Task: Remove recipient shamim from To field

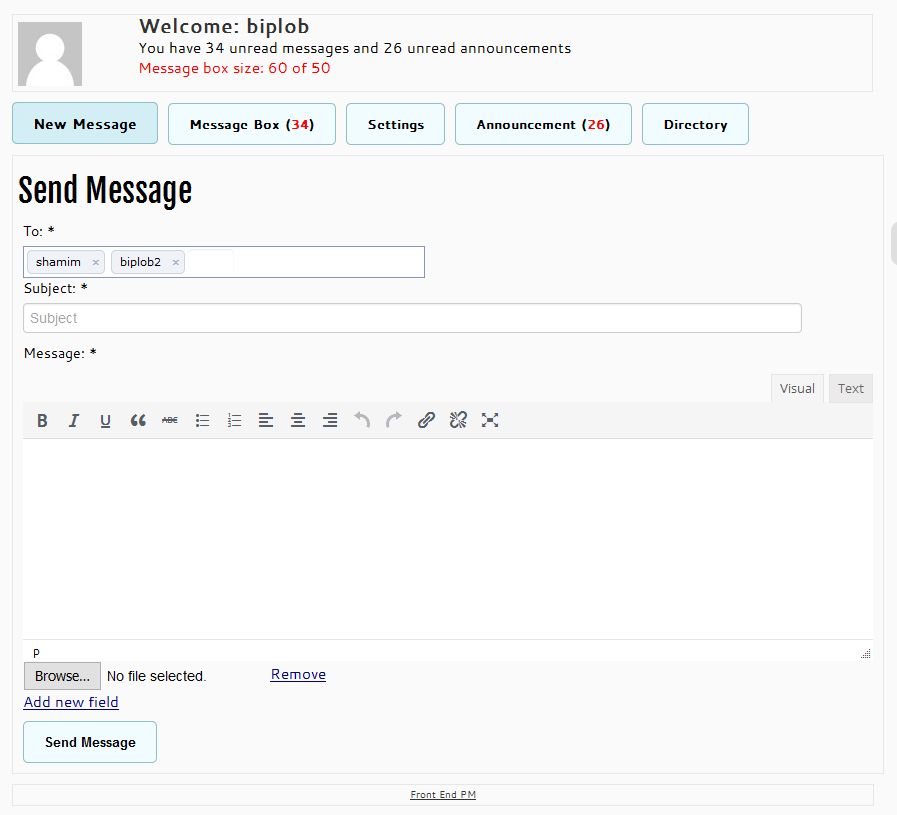Action: click(x=96, y=262)
